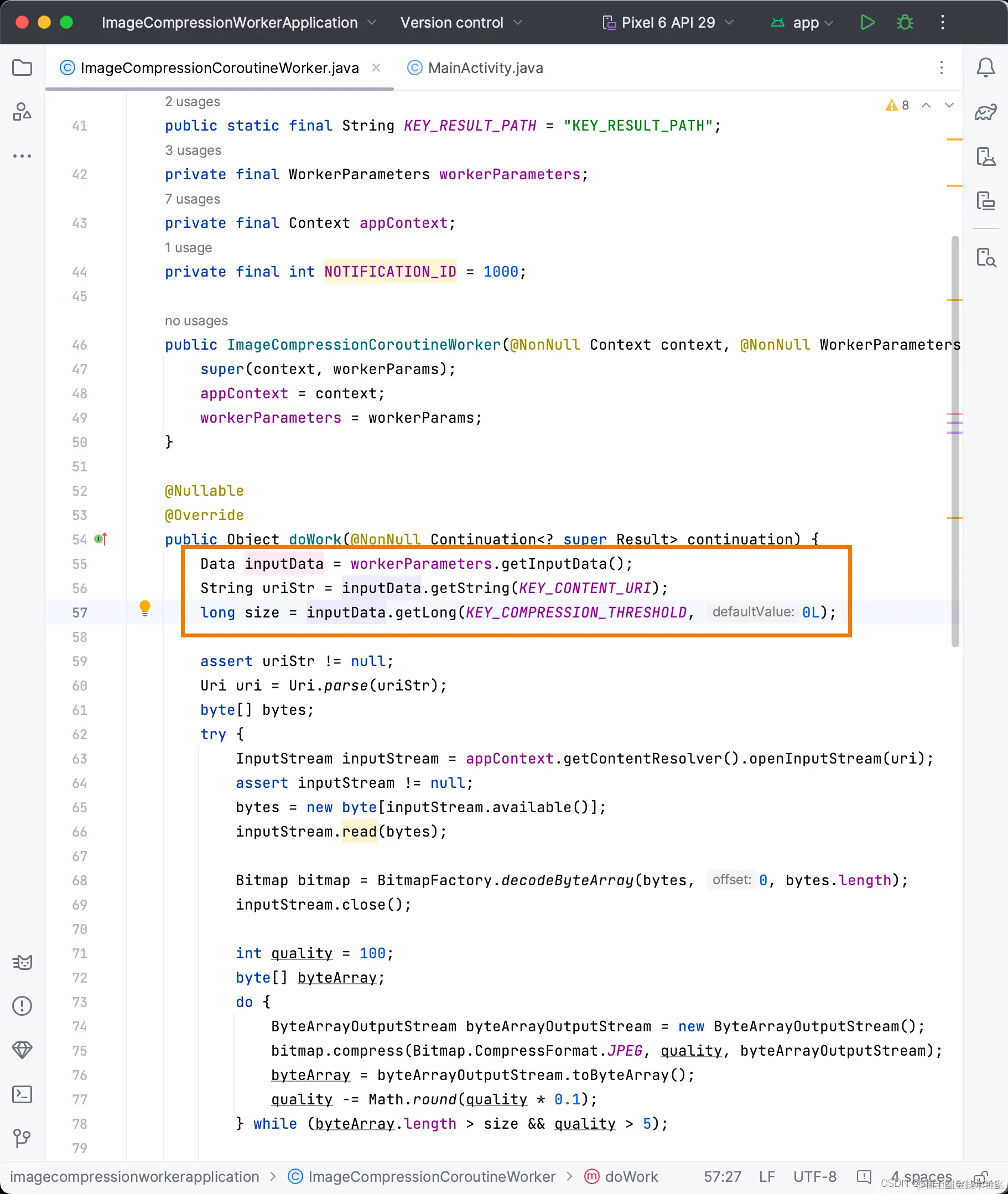This screenshot has height=1194, width=1008.
Task: Click the @Override annotation
Action: pos(204,515)
